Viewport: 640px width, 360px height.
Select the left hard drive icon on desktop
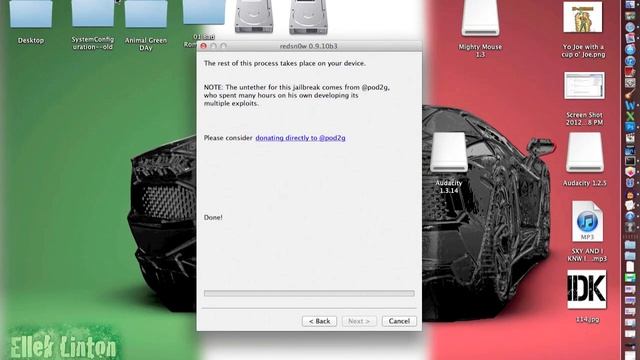[x=254, y=16]
